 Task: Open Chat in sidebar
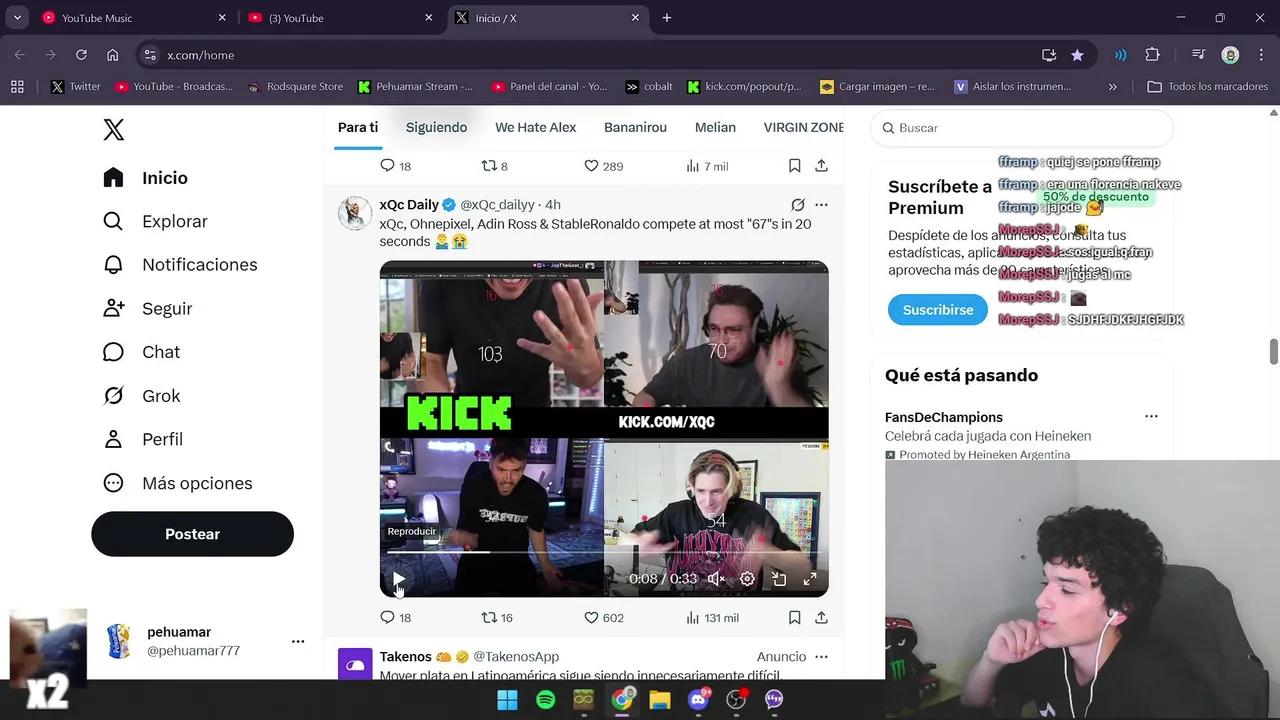click(x=142, y=352)
